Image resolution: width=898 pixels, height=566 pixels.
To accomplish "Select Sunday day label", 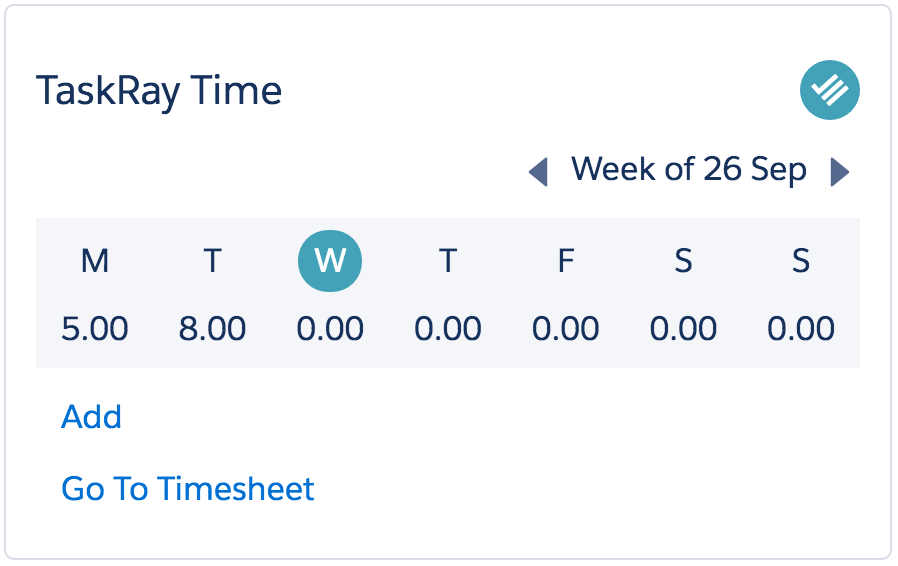I will pyautogui.click(x=801, y=261).
